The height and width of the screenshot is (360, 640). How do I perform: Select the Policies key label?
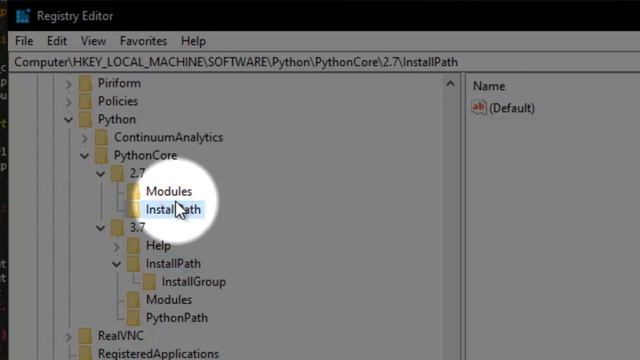[118, 101]
